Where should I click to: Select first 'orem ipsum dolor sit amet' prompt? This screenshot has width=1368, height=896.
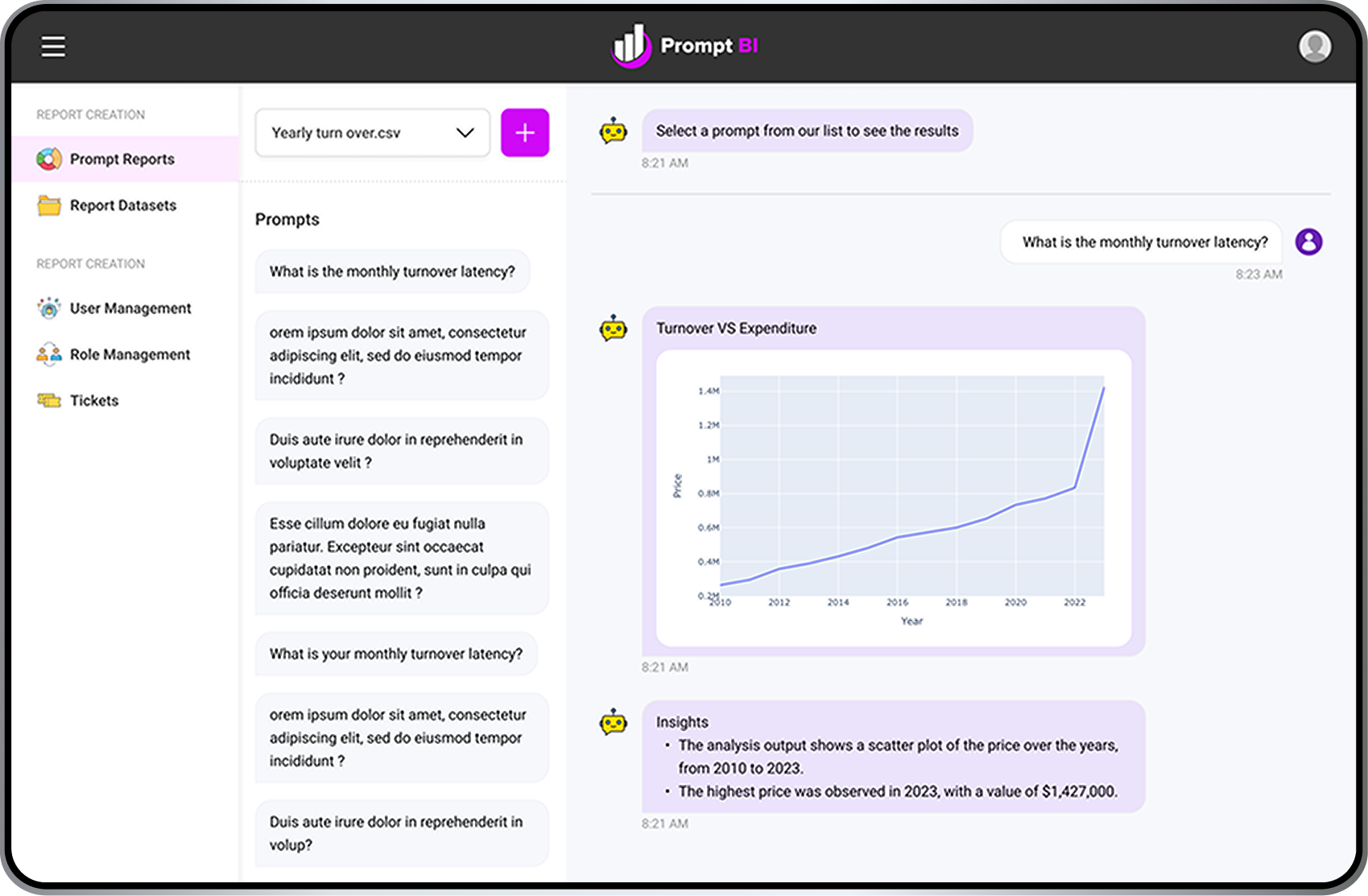pyautogui.click(x=402, y=355)
